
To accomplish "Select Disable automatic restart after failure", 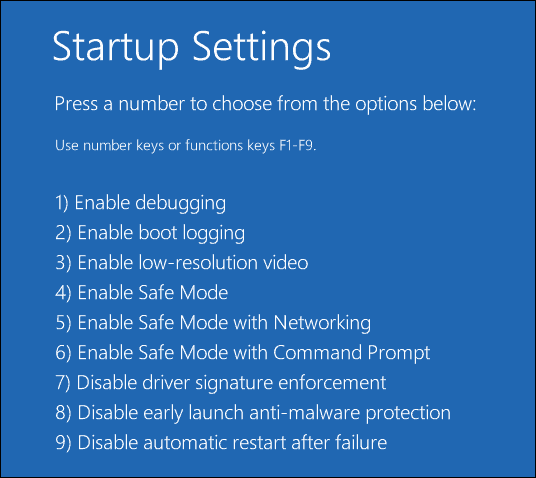I will pos(221,443).
